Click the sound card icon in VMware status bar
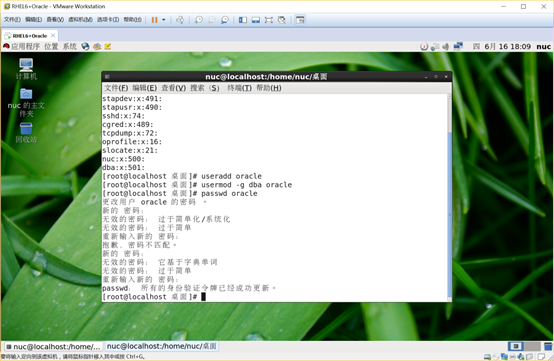This screenshot has width=554, height=361. pos(521,357)
